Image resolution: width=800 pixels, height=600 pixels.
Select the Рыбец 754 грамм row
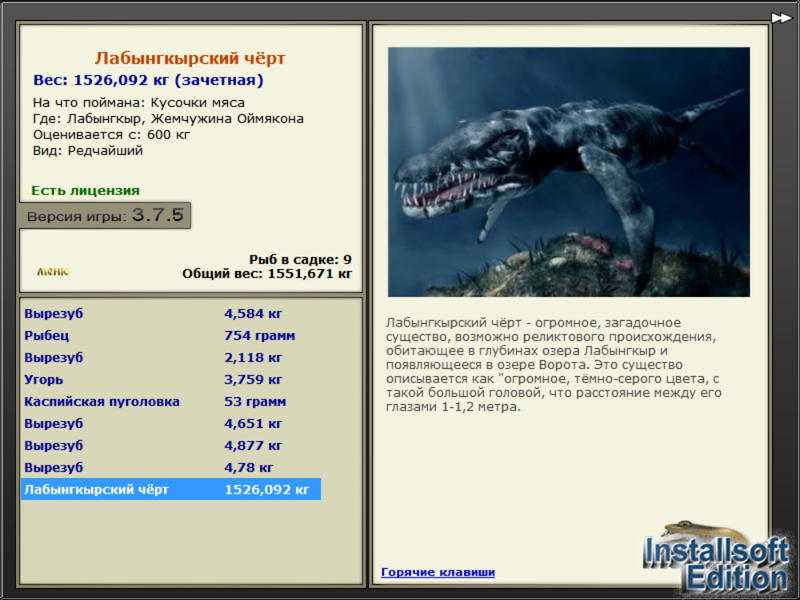tap(171, 335)
